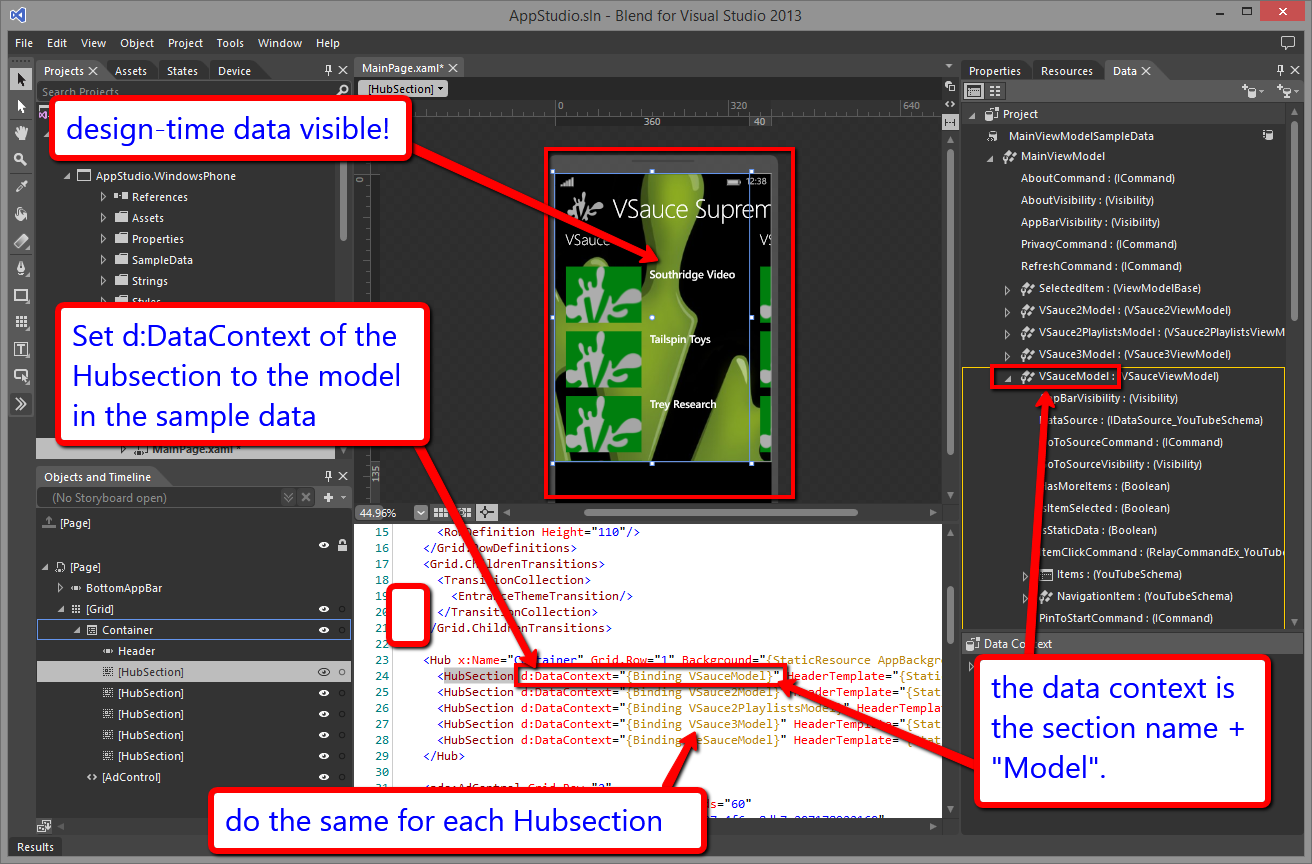Open the Object menu

(x=137, y=43)
